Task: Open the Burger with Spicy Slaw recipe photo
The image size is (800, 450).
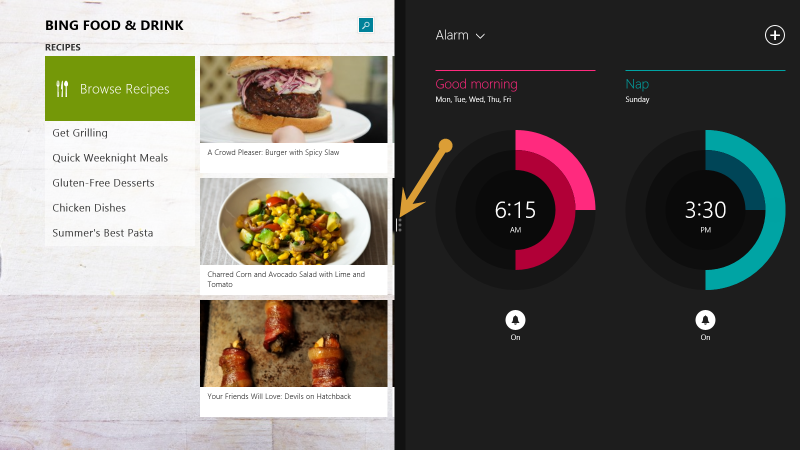Action: [294, 99]
